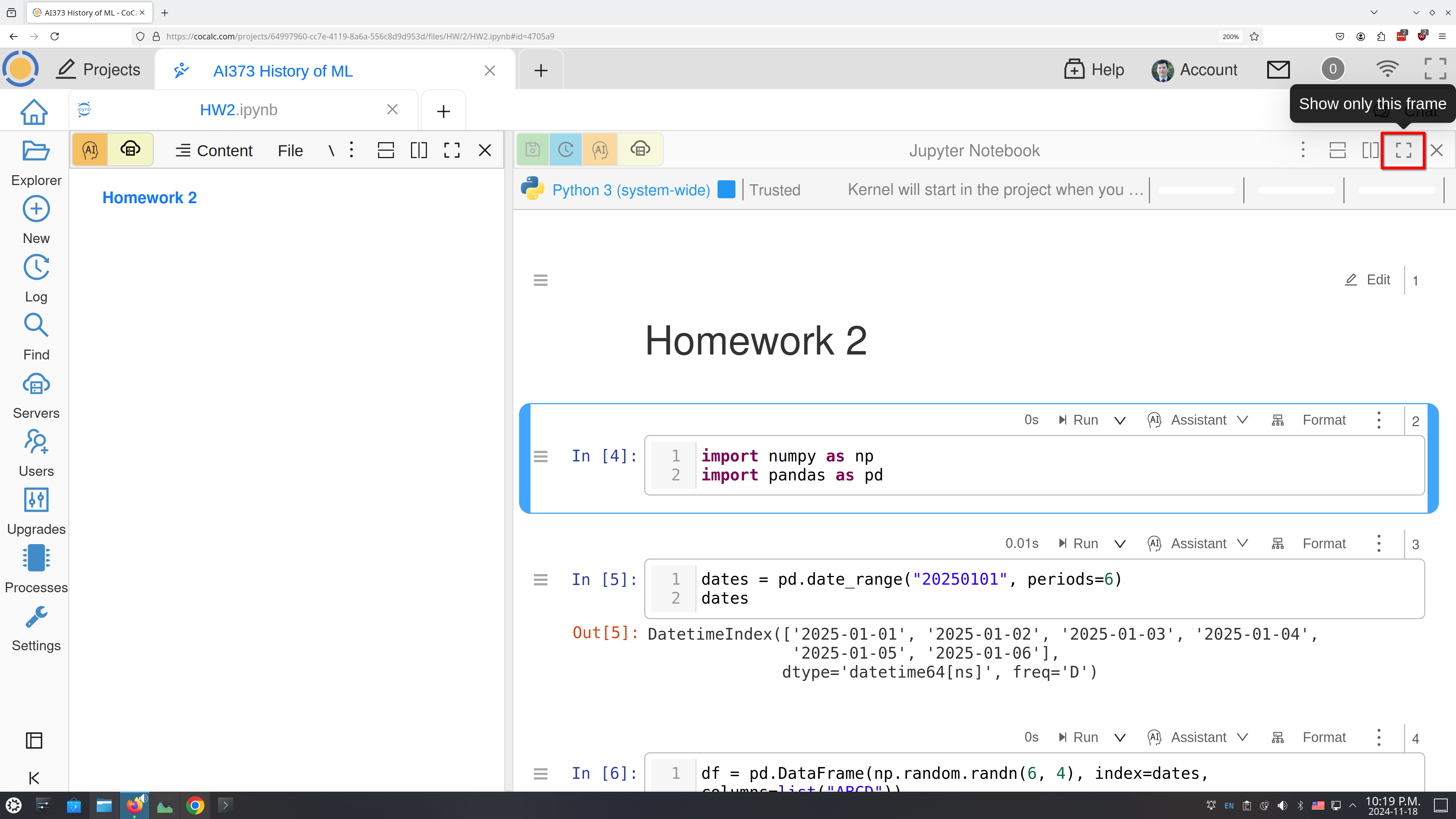Collapse the left sidebar with the arrow button

[34, 778]
